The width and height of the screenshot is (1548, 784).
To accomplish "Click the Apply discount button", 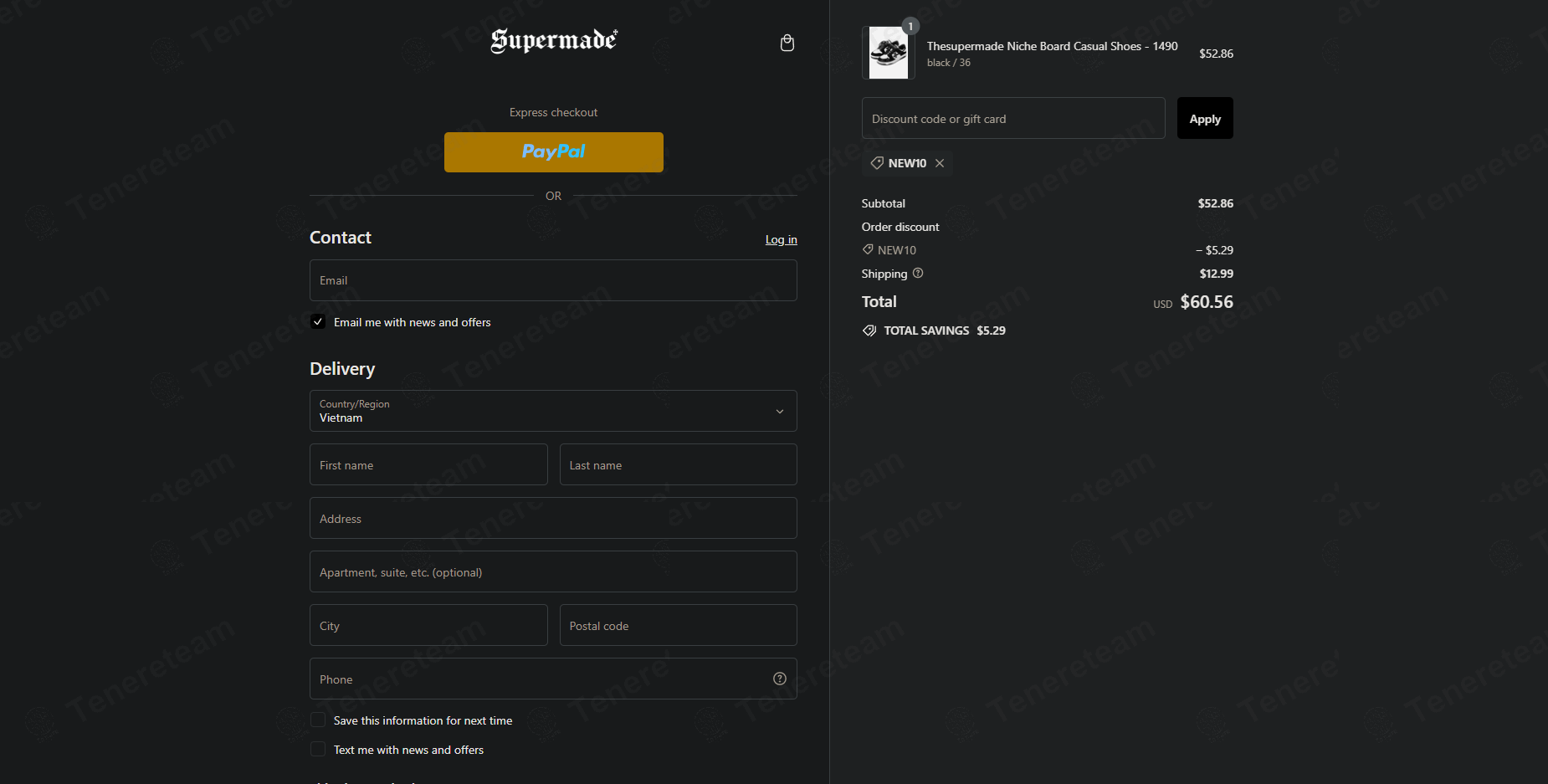I will coord(1205,118).
